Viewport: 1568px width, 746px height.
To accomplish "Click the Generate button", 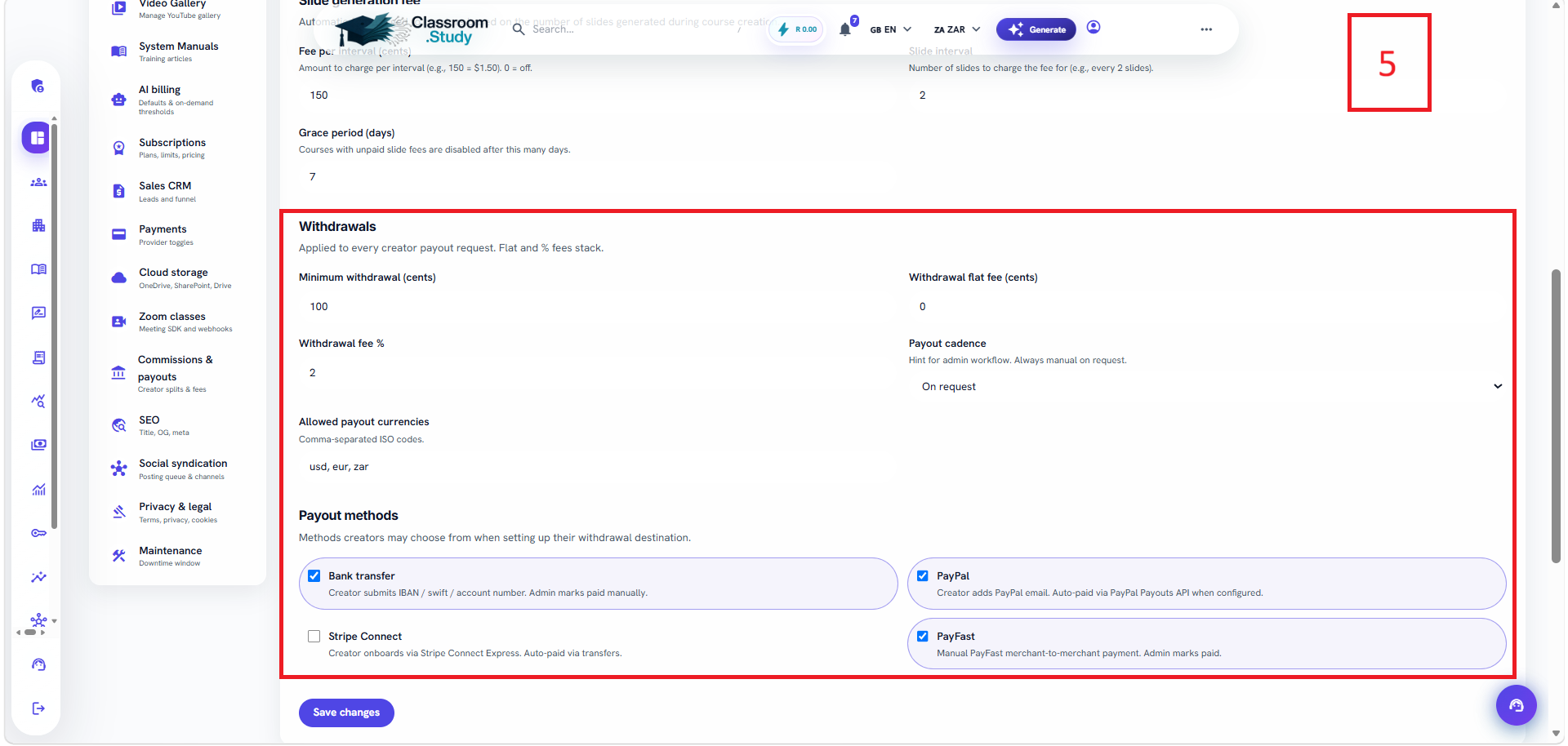I will point(1036,29).
